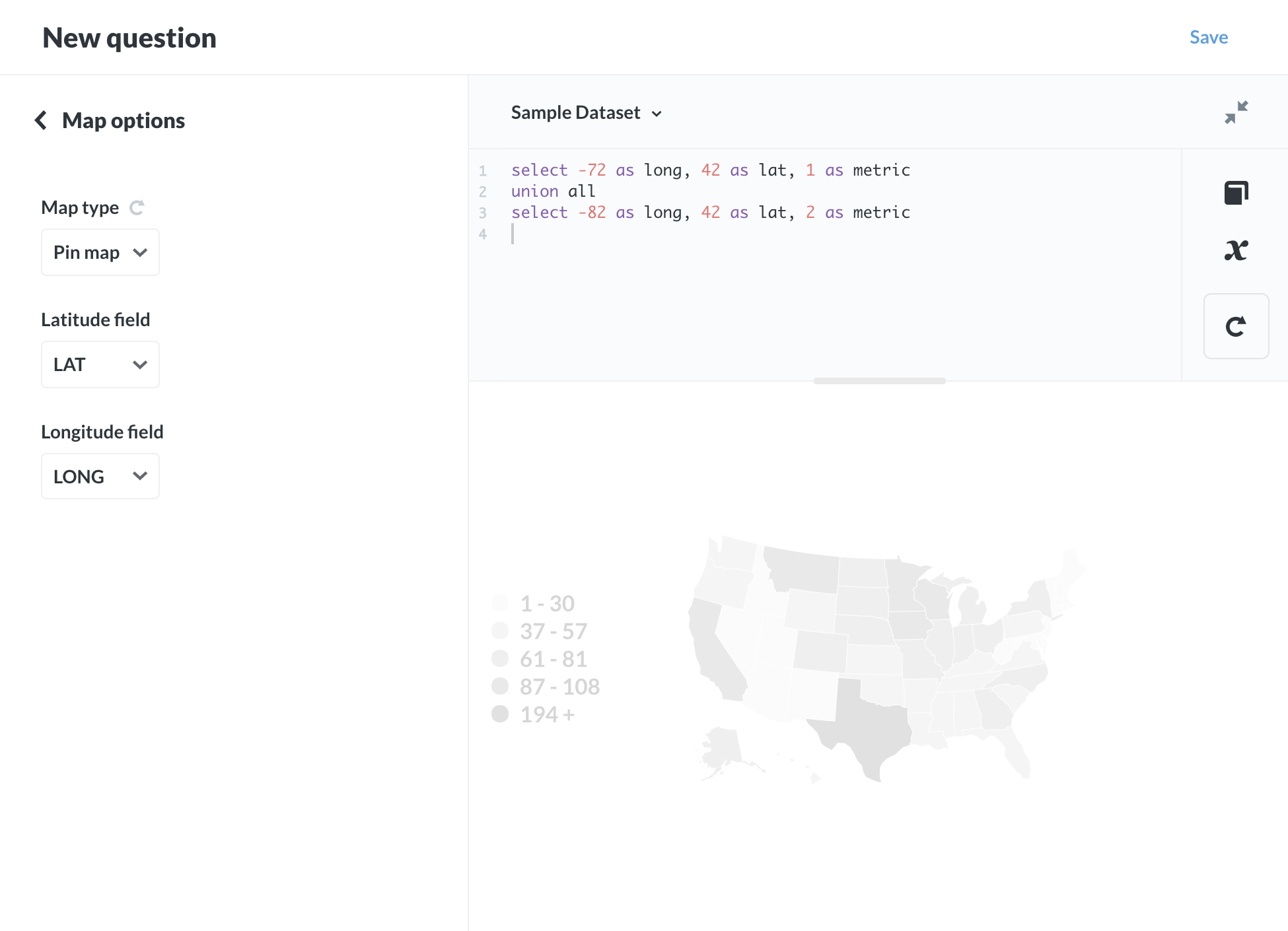
Task: Open the data reference book panel
Action: [1236, 192]
